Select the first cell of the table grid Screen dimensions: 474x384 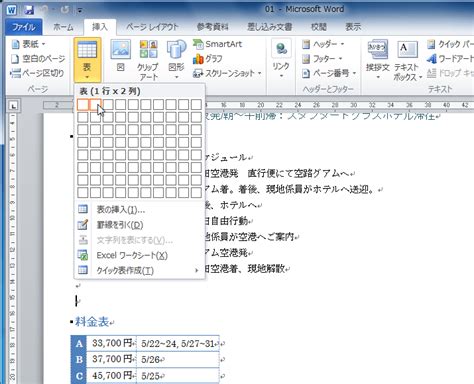(x=83, y=105)
